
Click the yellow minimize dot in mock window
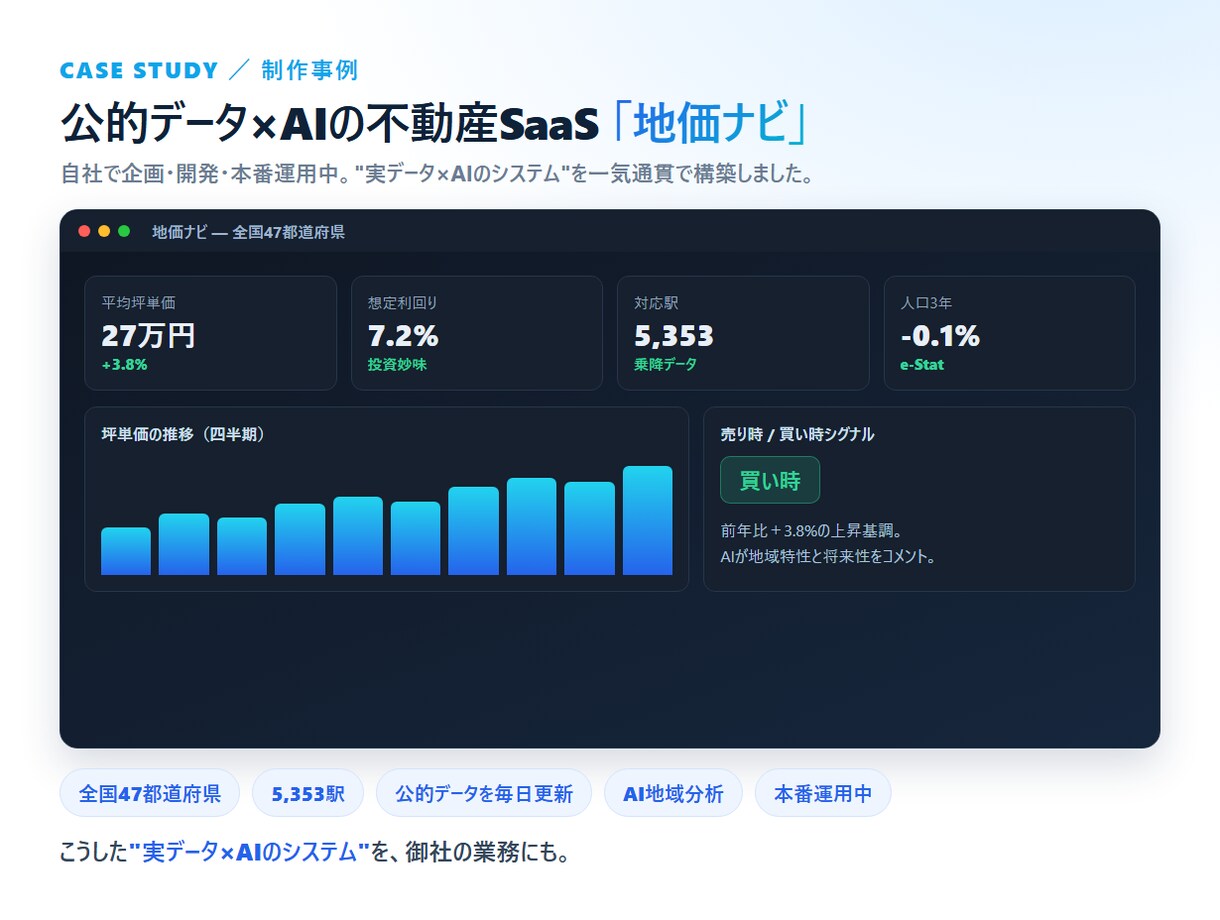pos(104,231)
